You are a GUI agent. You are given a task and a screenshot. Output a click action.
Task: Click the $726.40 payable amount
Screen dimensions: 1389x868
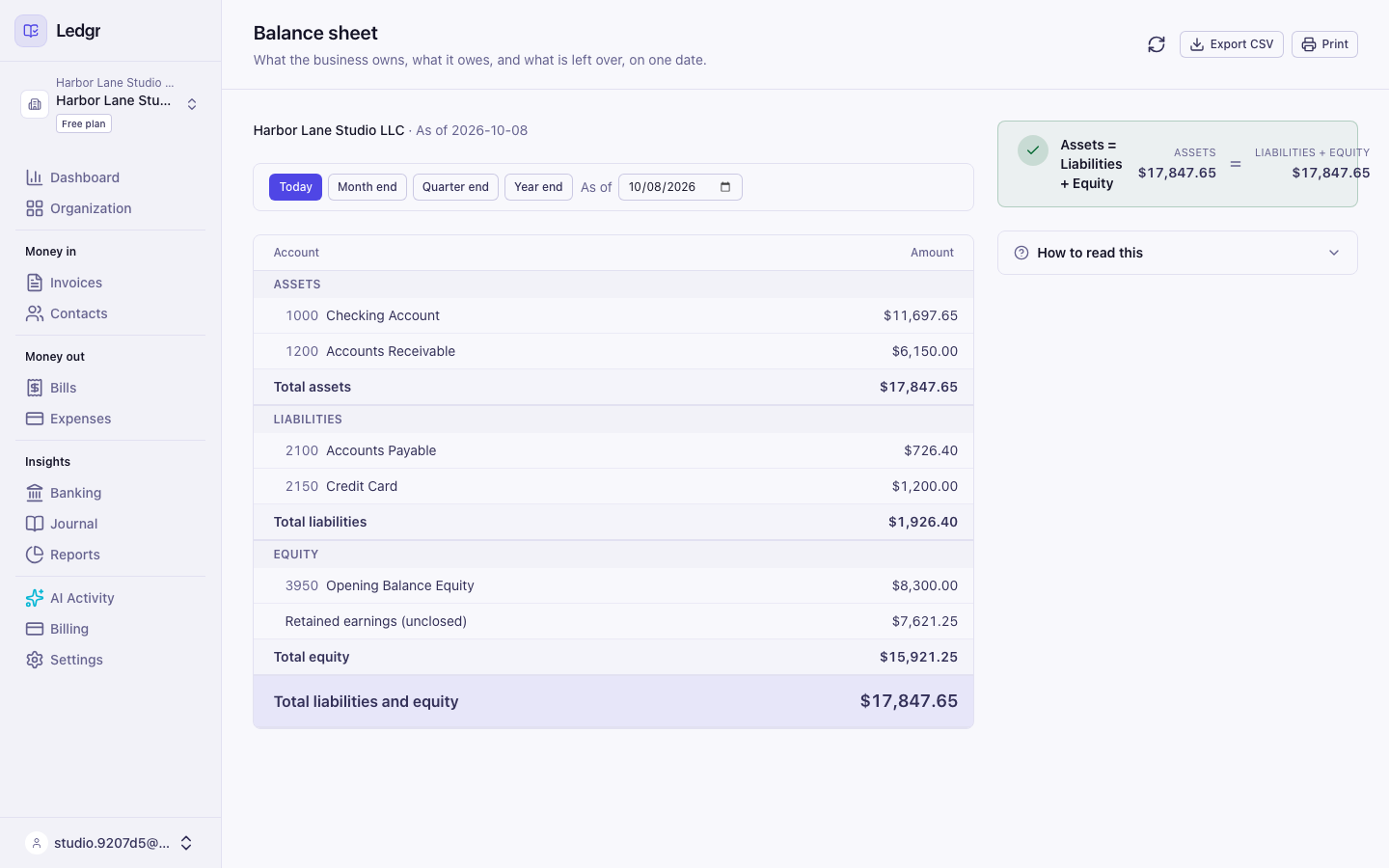pyautogui.click(x=931, y=450)
